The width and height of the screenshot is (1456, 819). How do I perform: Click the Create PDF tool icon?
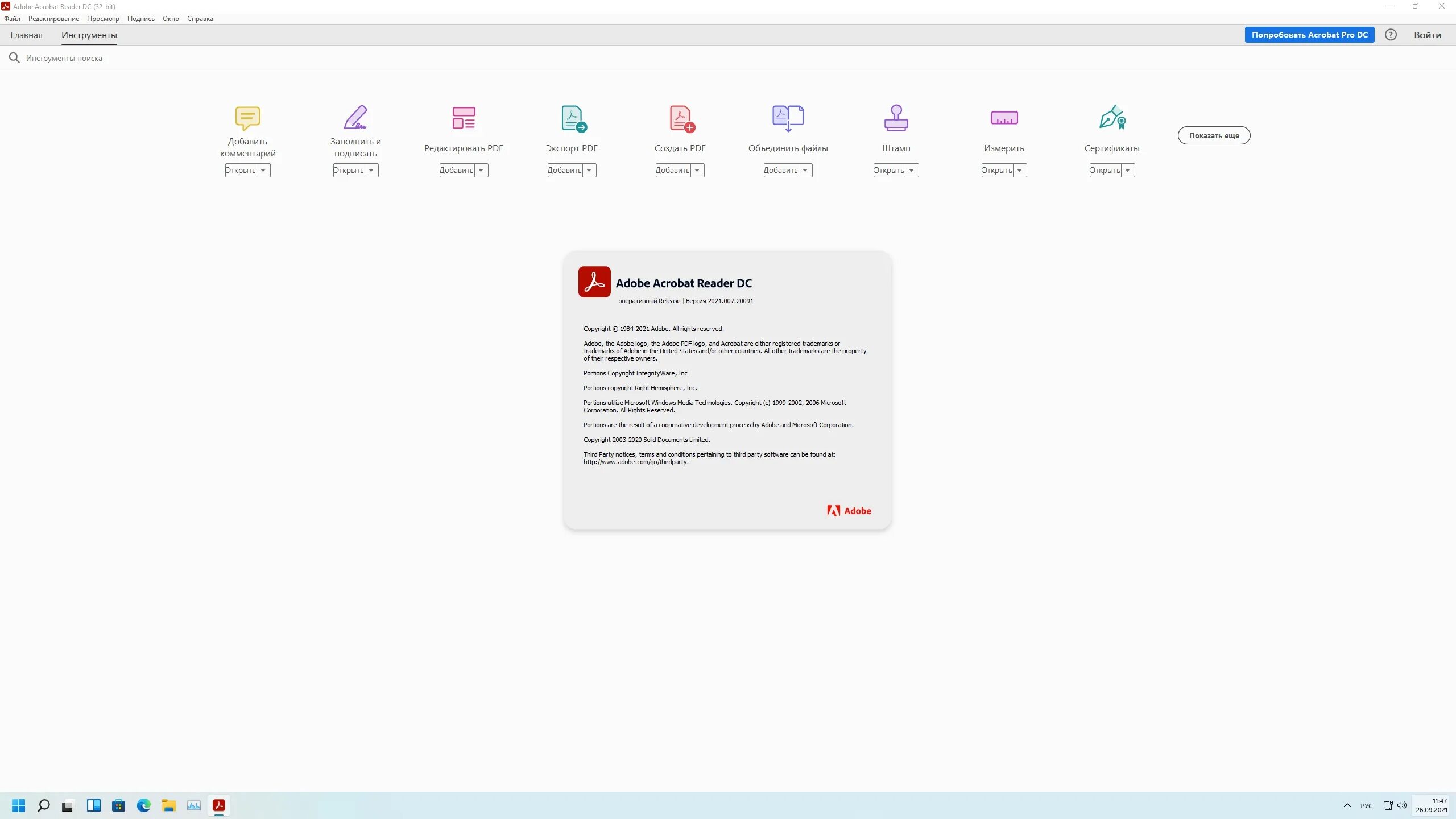681,118
